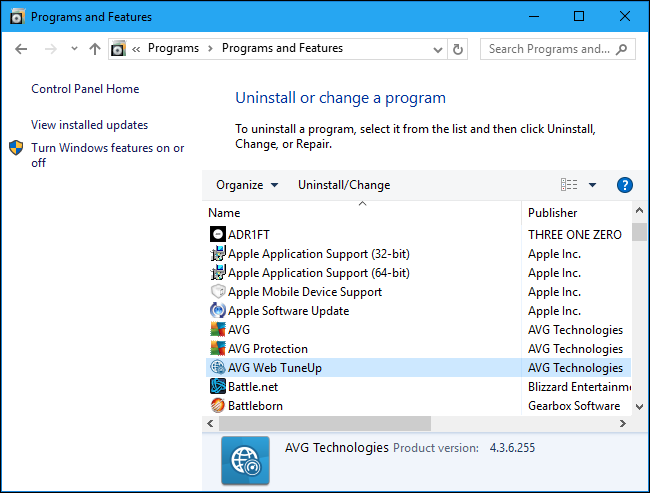Open the help question mark icon
650x493 pixels.
625,185
